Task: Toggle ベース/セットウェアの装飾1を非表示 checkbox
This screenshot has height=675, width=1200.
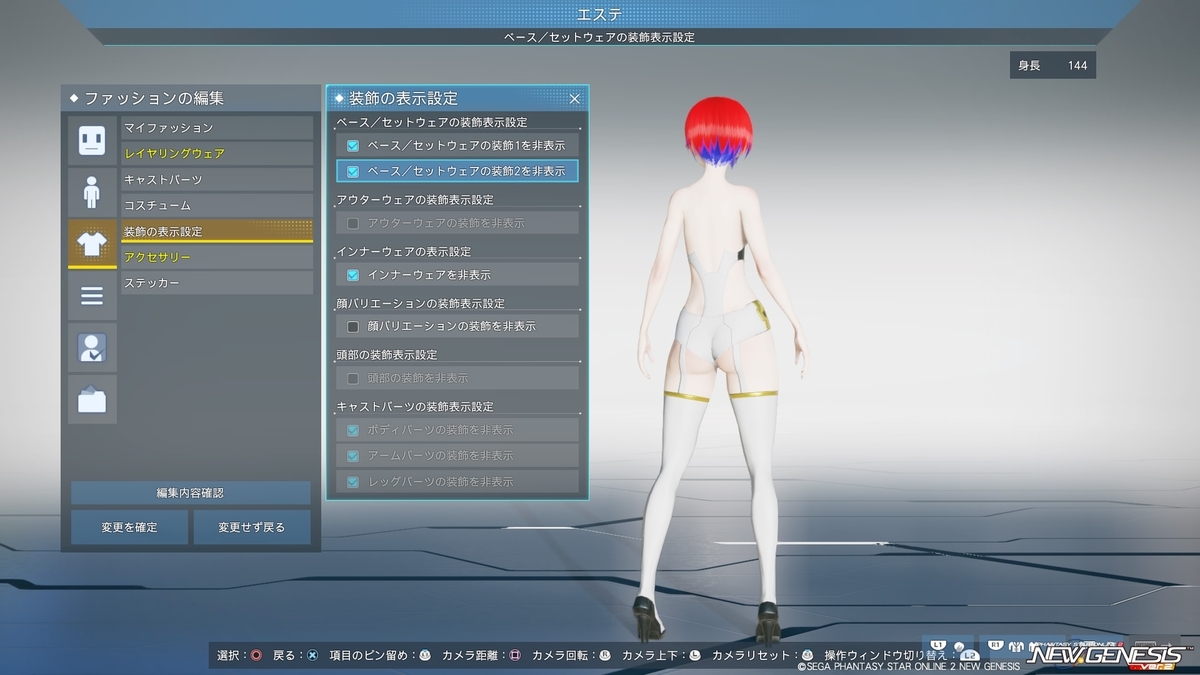Action: point(353,145)
